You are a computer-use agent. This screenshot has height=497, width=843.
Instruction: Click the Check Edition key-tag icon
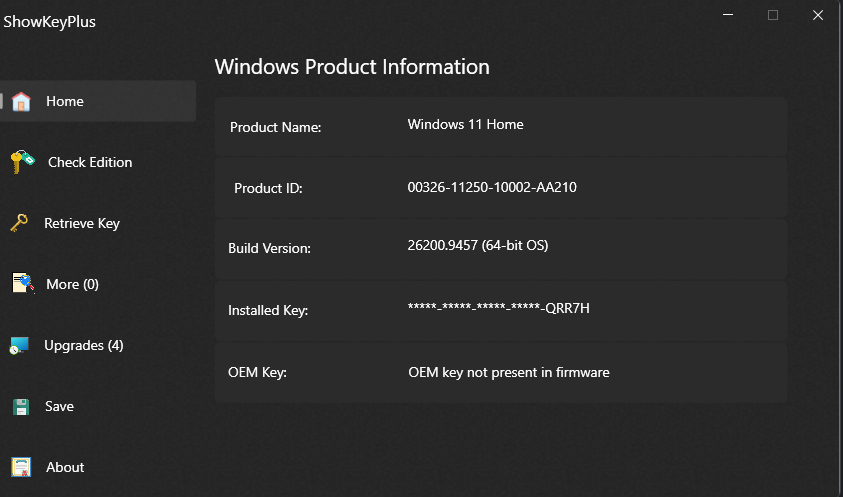tap(23, 162)
